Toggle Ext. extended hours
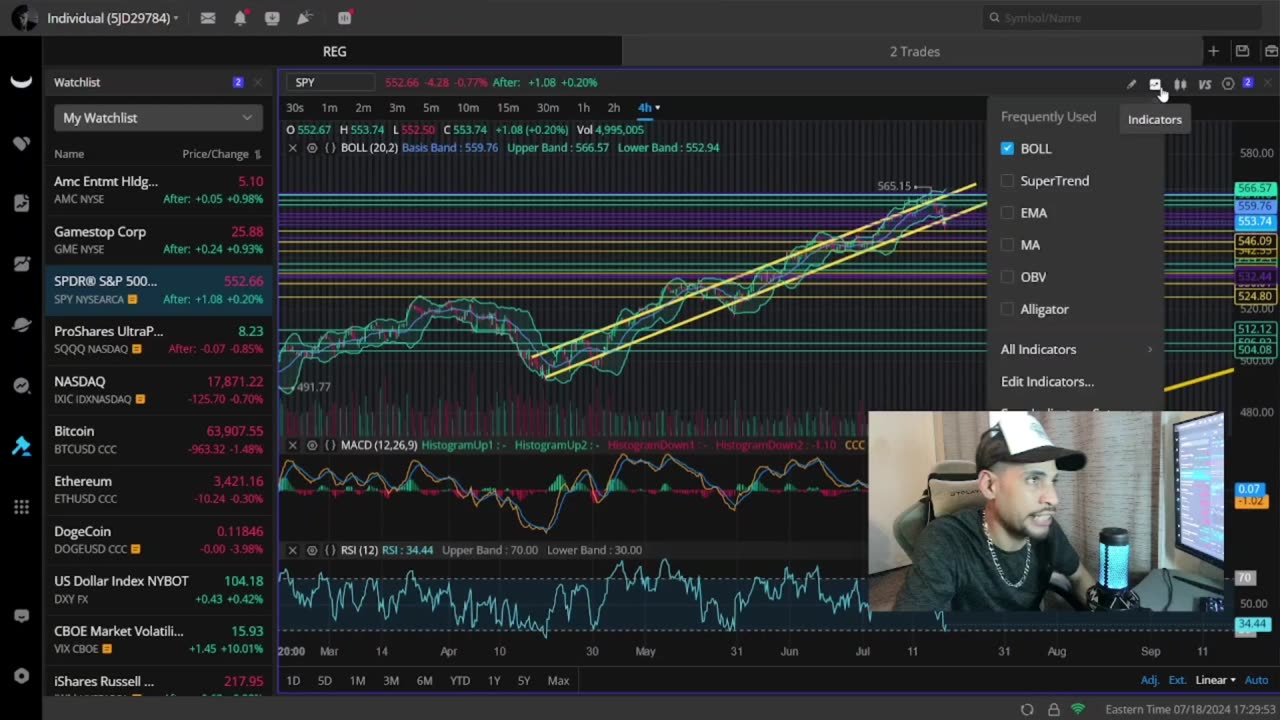Image resolution: width=1280 pixels, height=720 pixels. [x=1177, y=680]
